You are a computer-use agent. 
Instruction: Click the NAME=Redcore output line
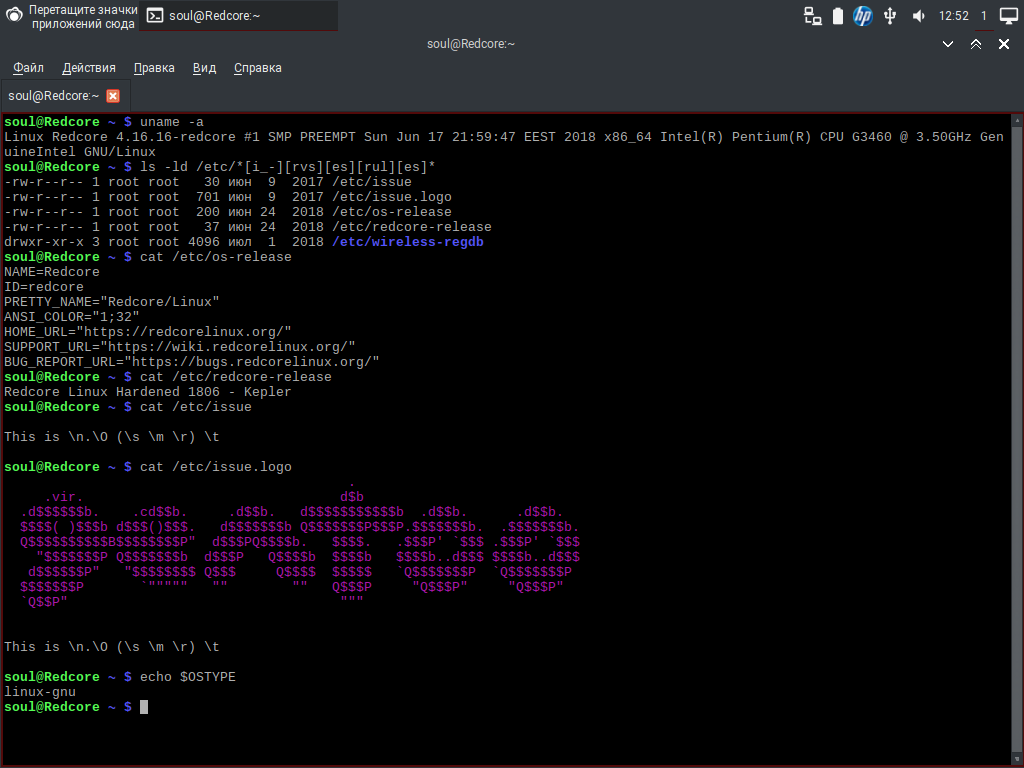click(52, 272)
